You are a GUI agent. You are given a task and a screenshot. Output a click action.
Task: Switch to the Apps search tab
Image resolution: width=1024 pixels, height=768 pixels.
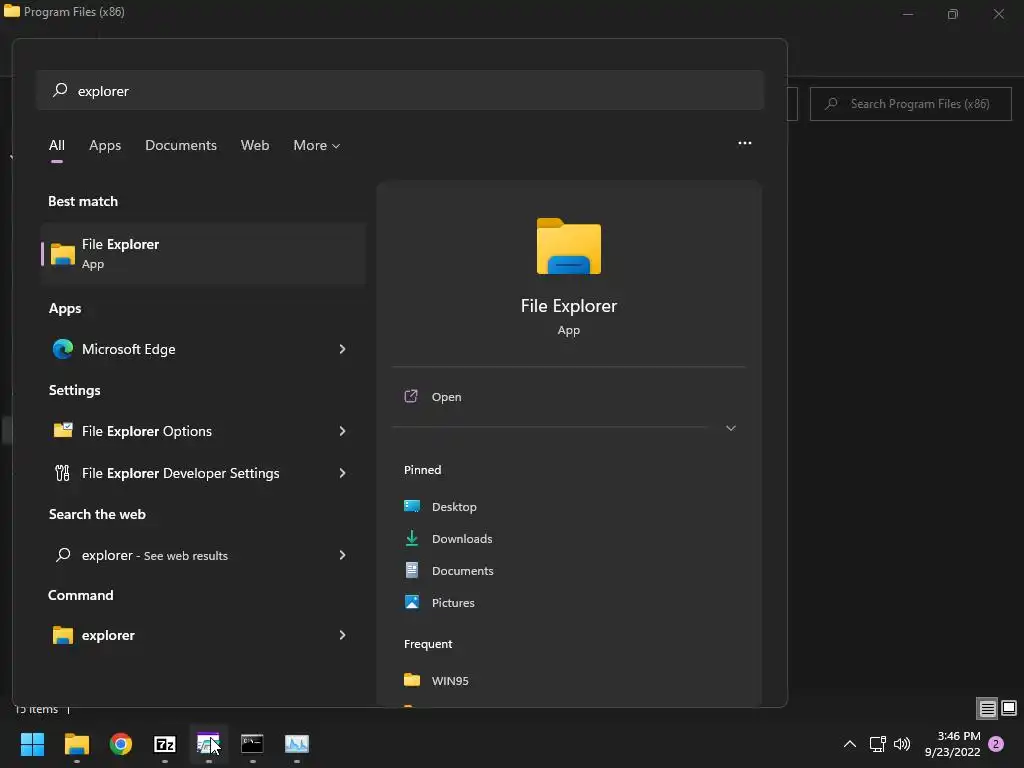coord(105,146)
